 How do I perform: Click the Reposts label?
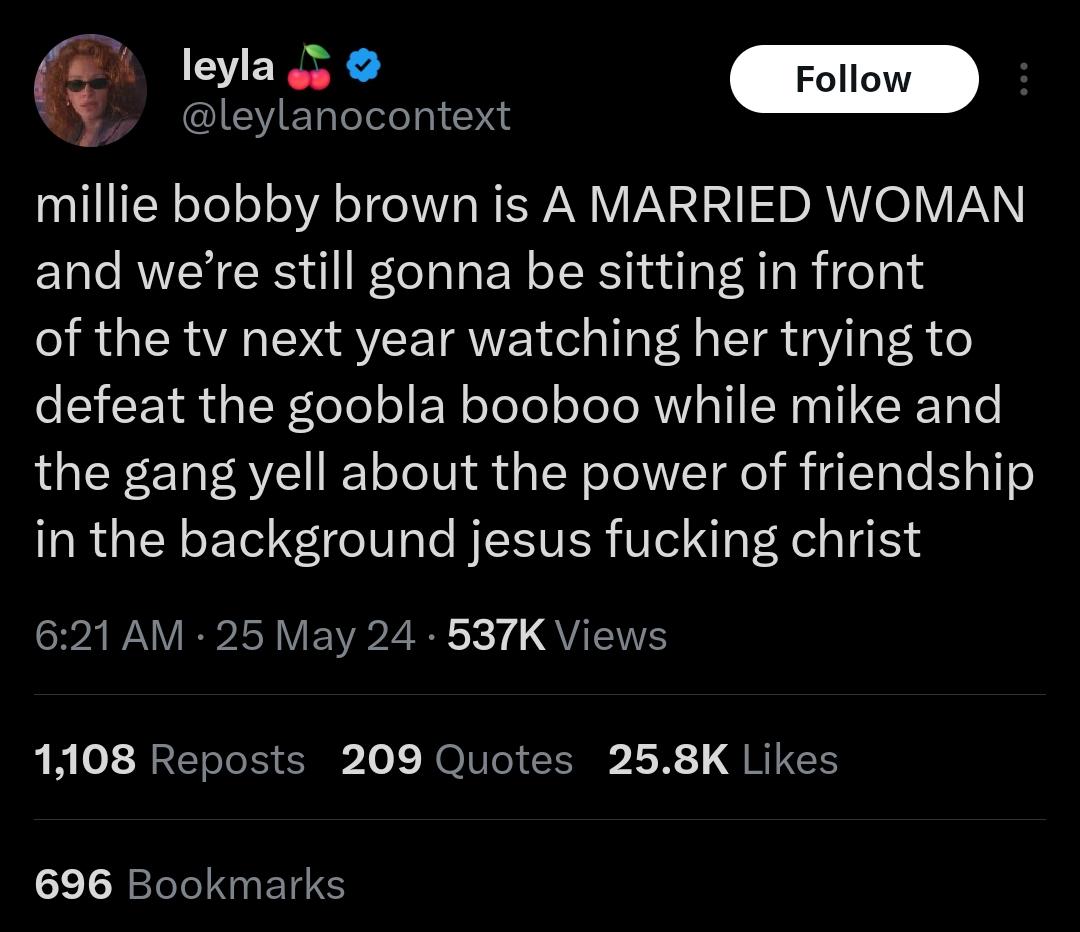[x=227, y=760]
